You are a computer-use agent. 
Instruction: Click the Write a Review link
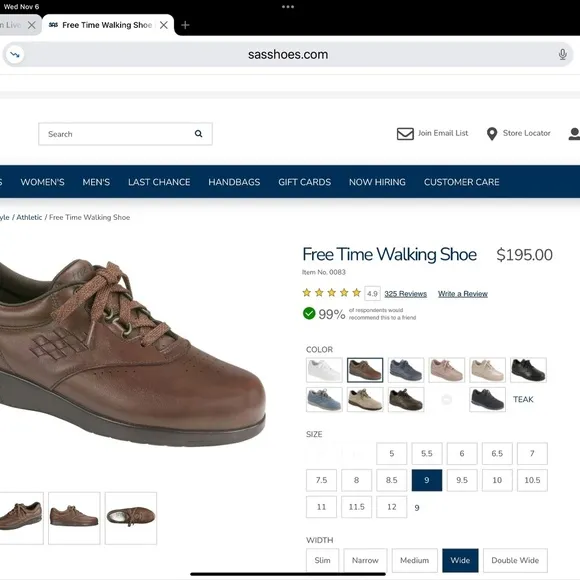click(463, 294)
